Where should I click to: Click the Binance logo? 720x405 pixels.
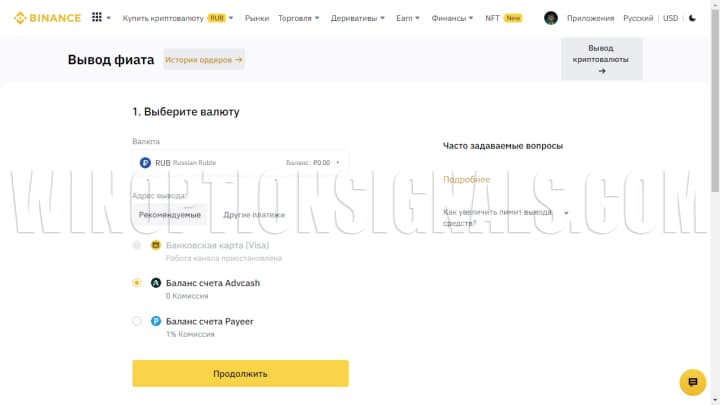(x=47, y=18)
